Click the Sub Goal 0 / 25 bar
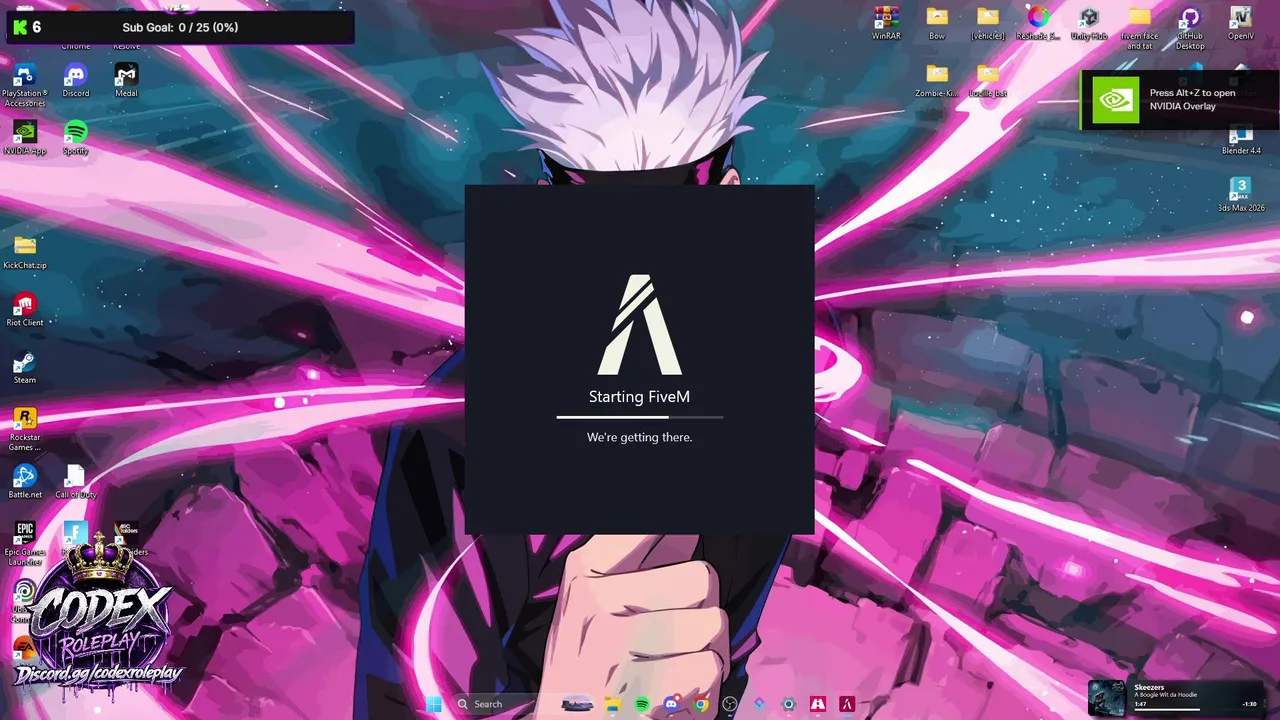 180,27
